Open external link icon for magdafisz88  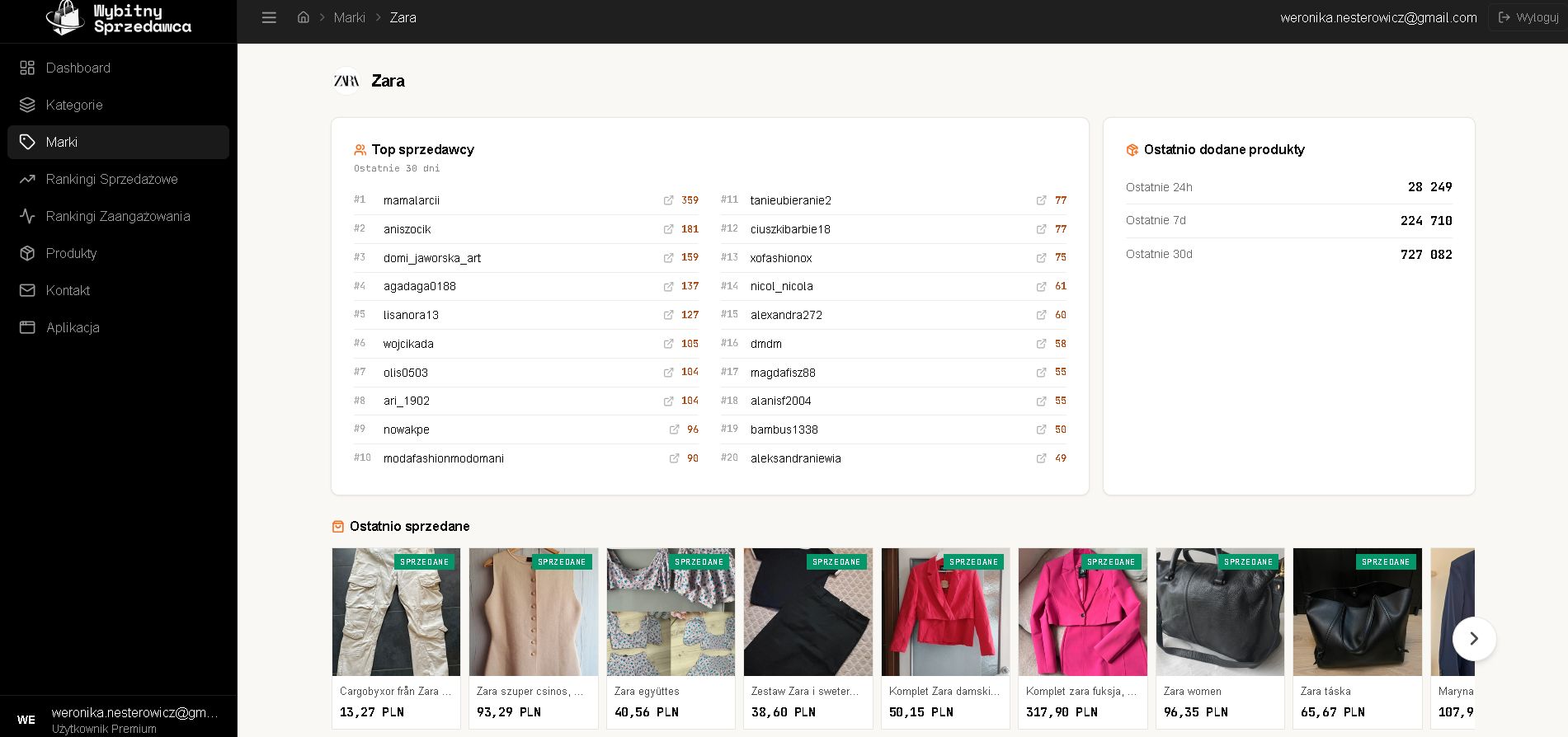click(1042, 373)
